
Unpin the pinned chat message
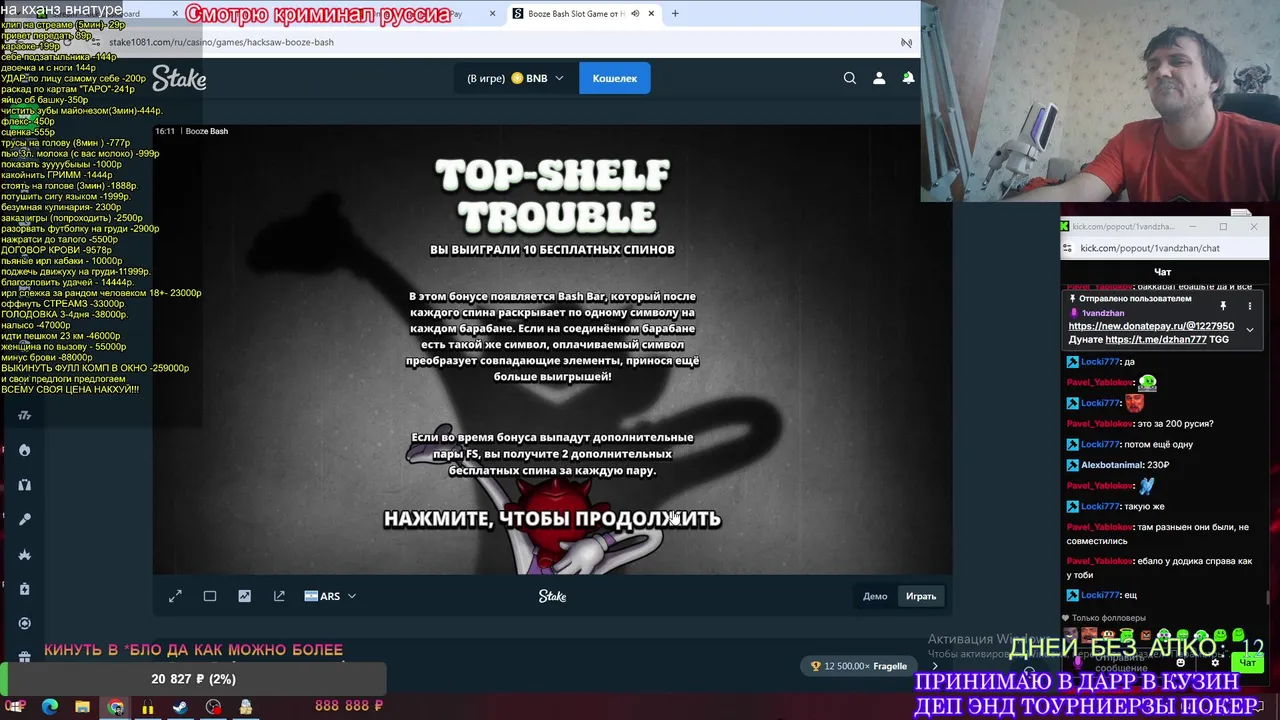tap(1223, 306)
